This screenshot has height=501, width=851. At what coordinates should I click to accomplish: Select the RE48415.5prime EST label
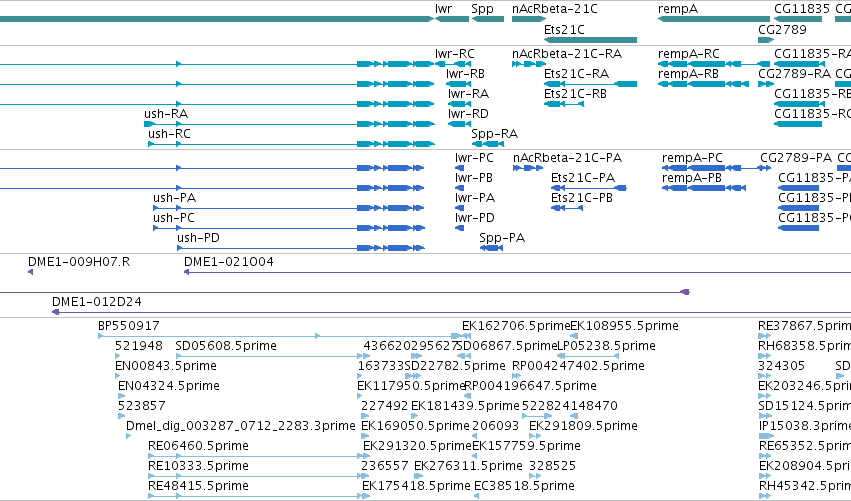point(199,487)
